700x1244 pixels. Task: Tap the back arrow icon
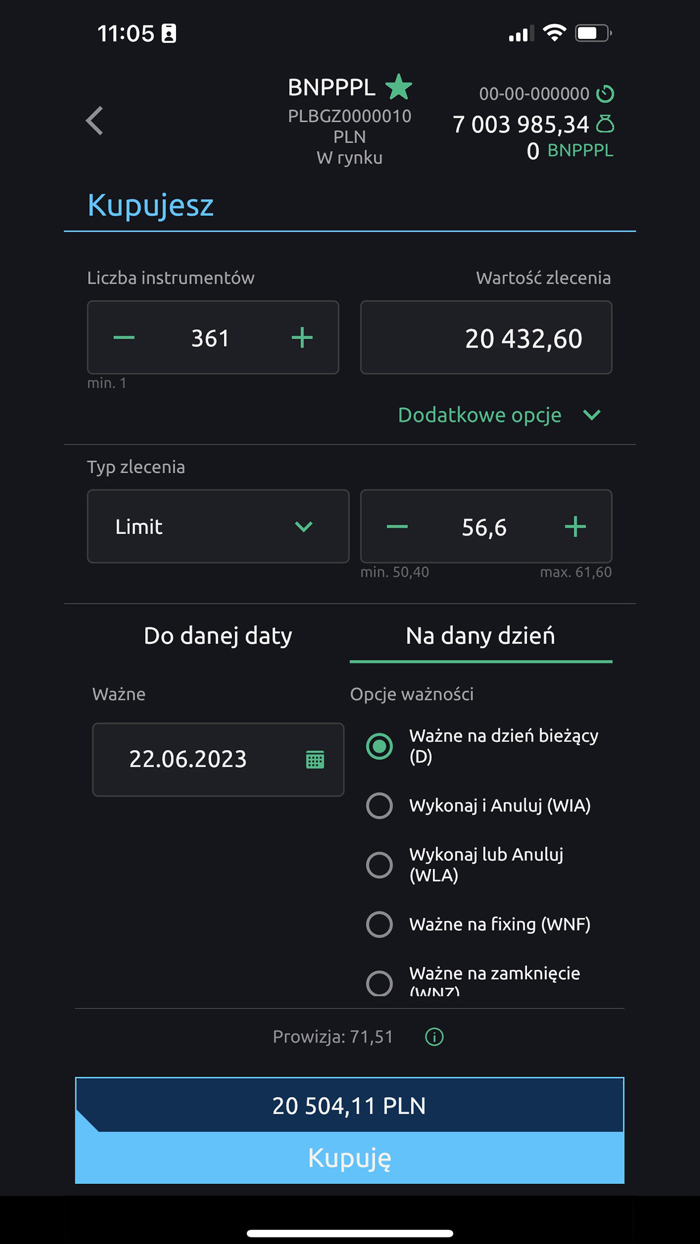pyautogui.click(x=95, y=121)
